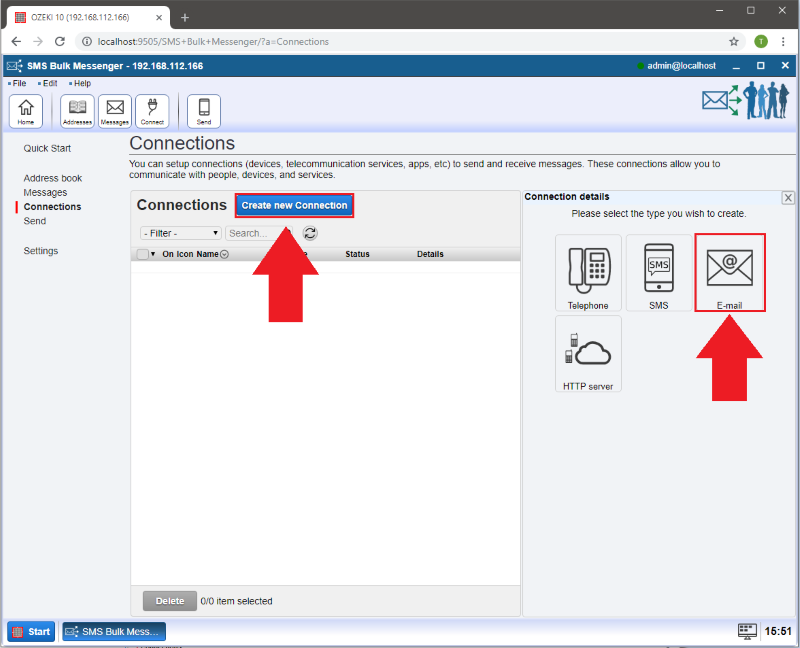The image size is (800, 648).
Task: Open the Filter dropdown
Action: pyautogui.click(x=181, y=233)
